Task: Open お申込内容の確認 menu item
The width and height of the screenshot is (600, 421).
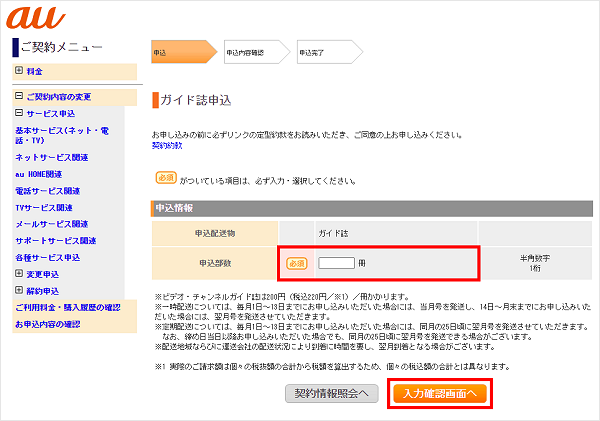Action: 50,323
